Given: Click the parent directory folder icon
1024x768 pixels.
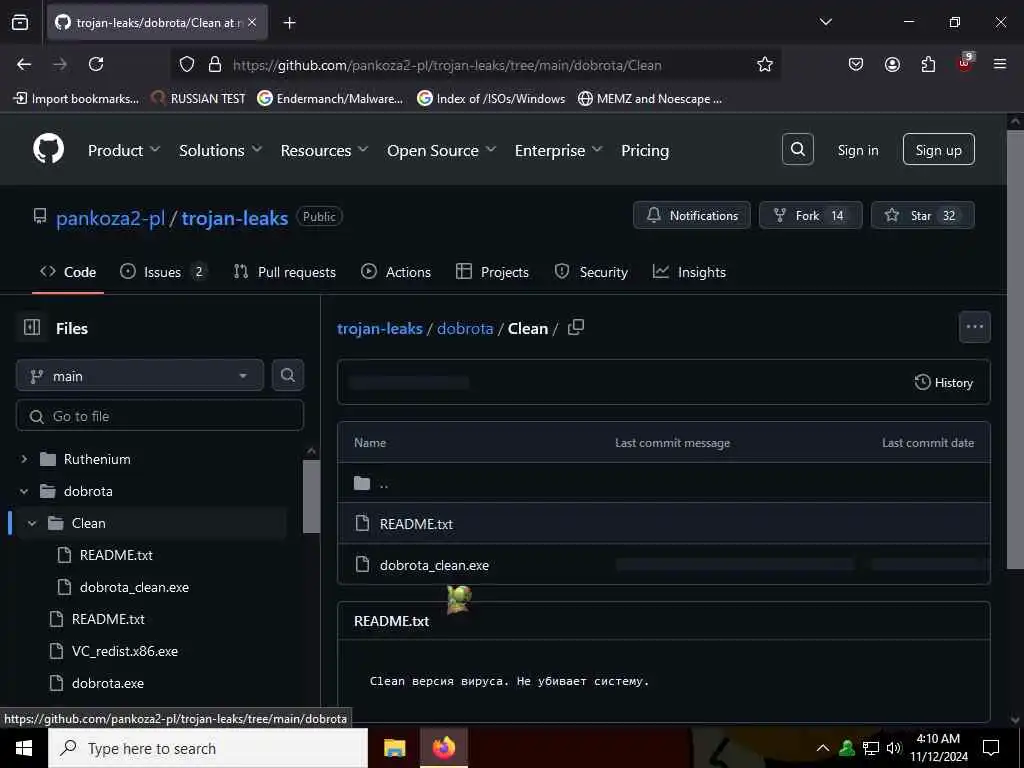Looking at the screenshot, I should [x=362, y=483].
